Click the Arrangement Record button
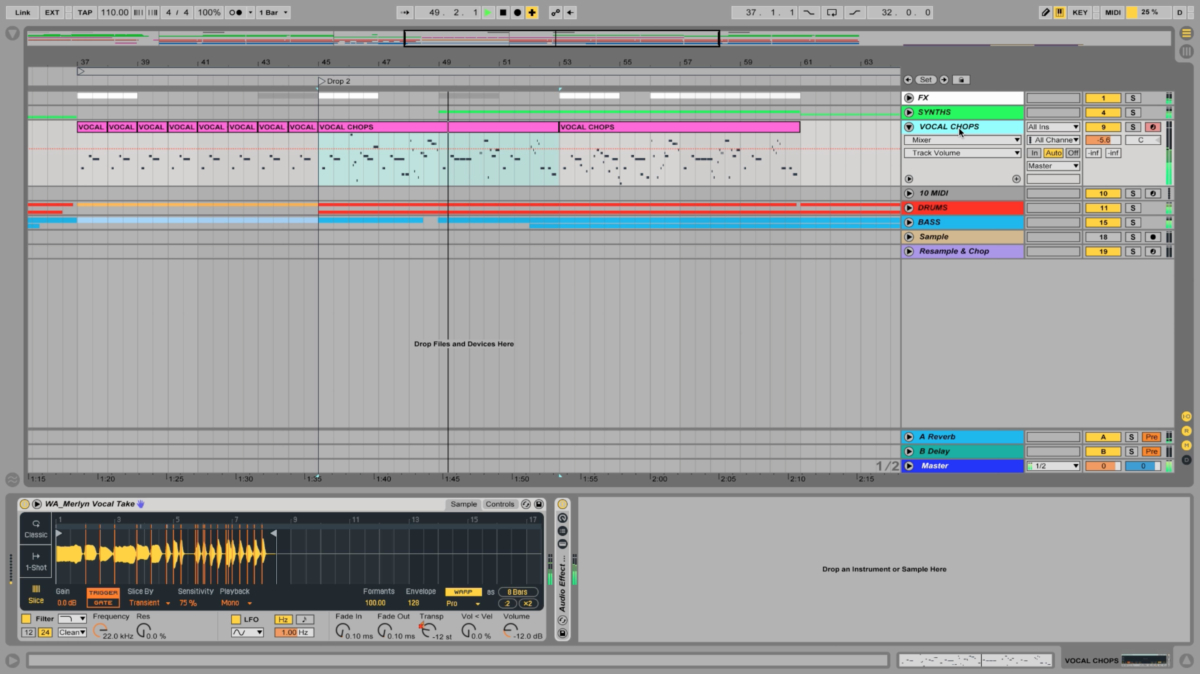The height and width of the screenshot is (674, 1200). click(516, 12)
